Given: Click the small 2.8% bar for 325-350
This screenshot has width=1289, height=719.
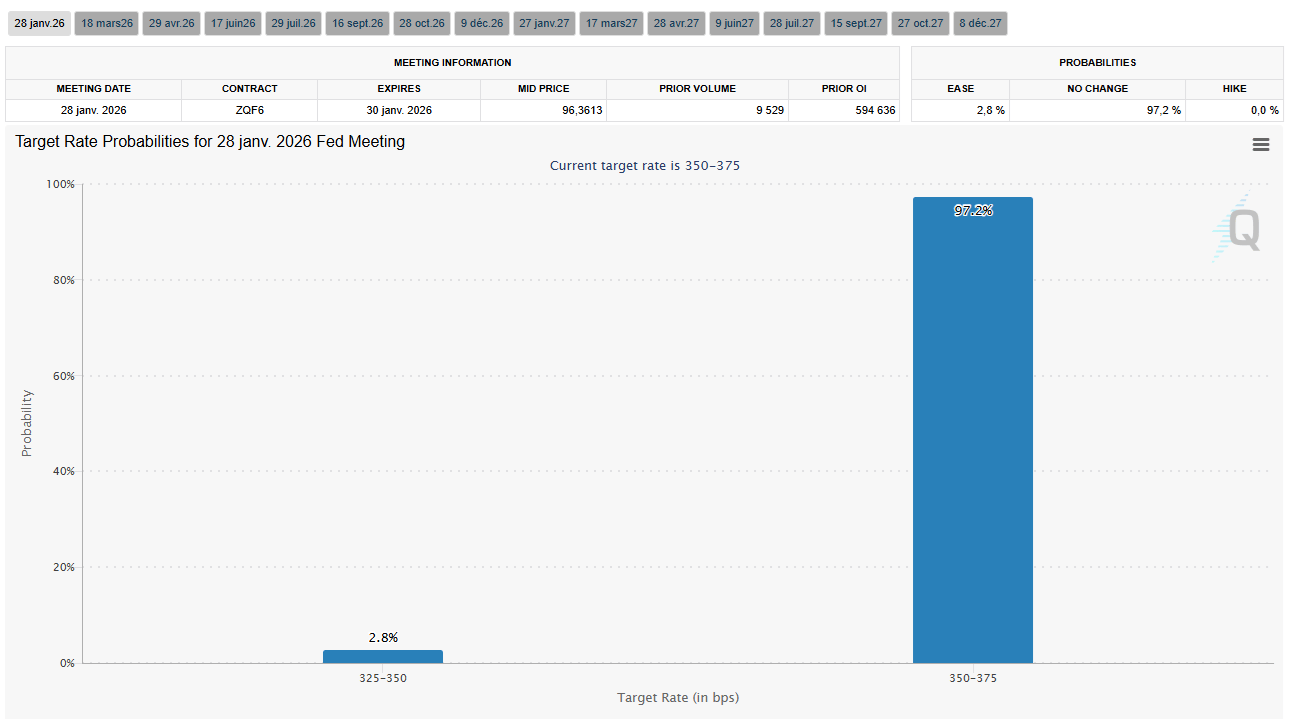Looking at the screenshot, I should pos(382,656).
